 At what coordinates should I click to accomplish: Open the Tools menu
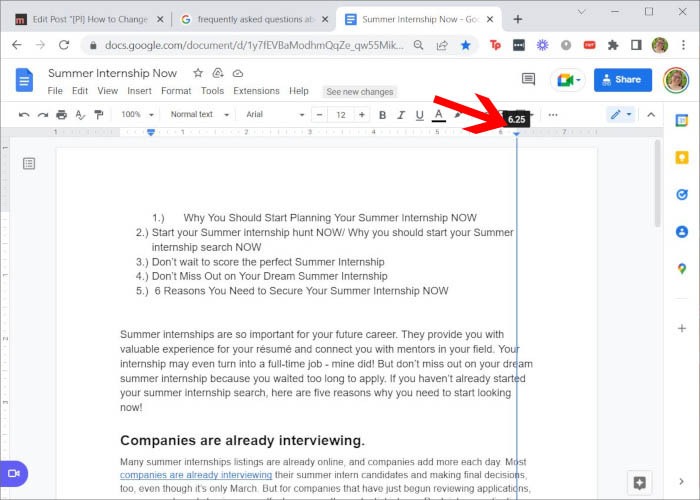pos(212,91)
